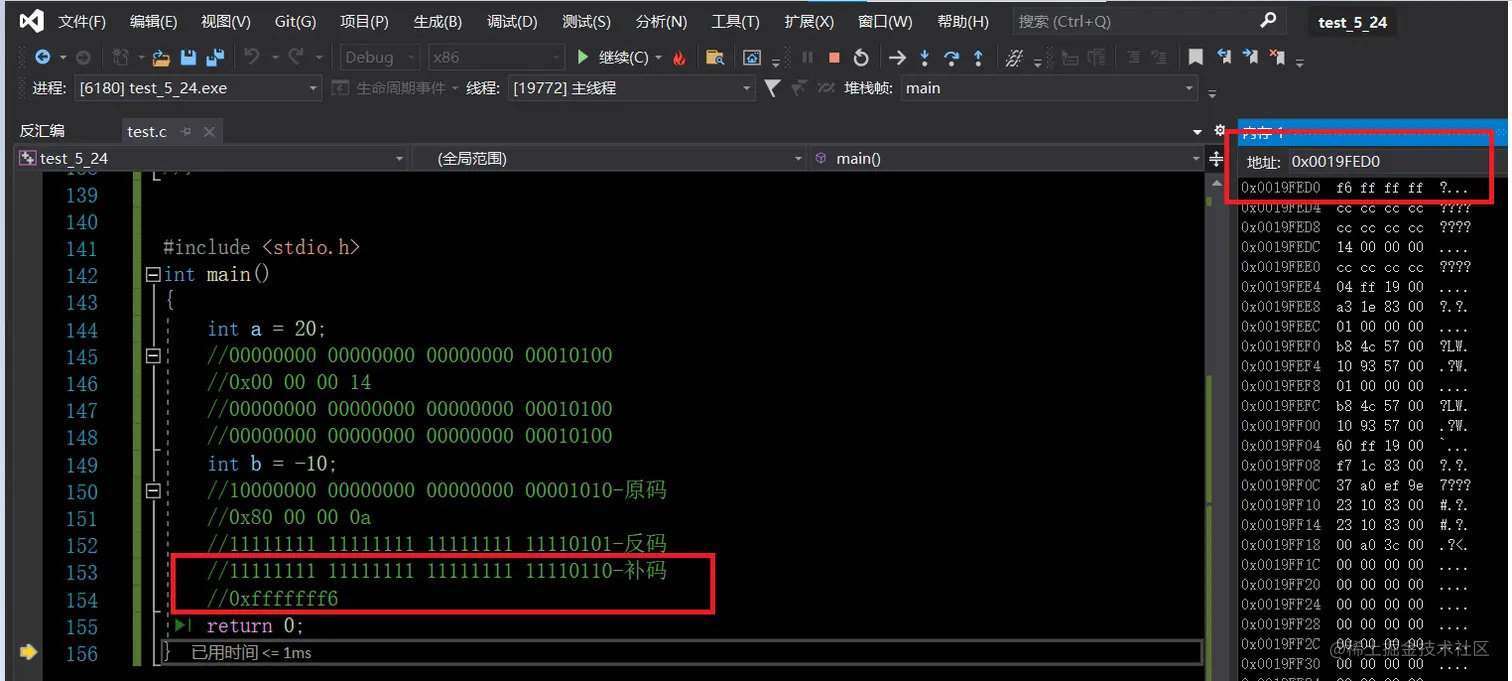Click line 155 'return 0;'

255,626
